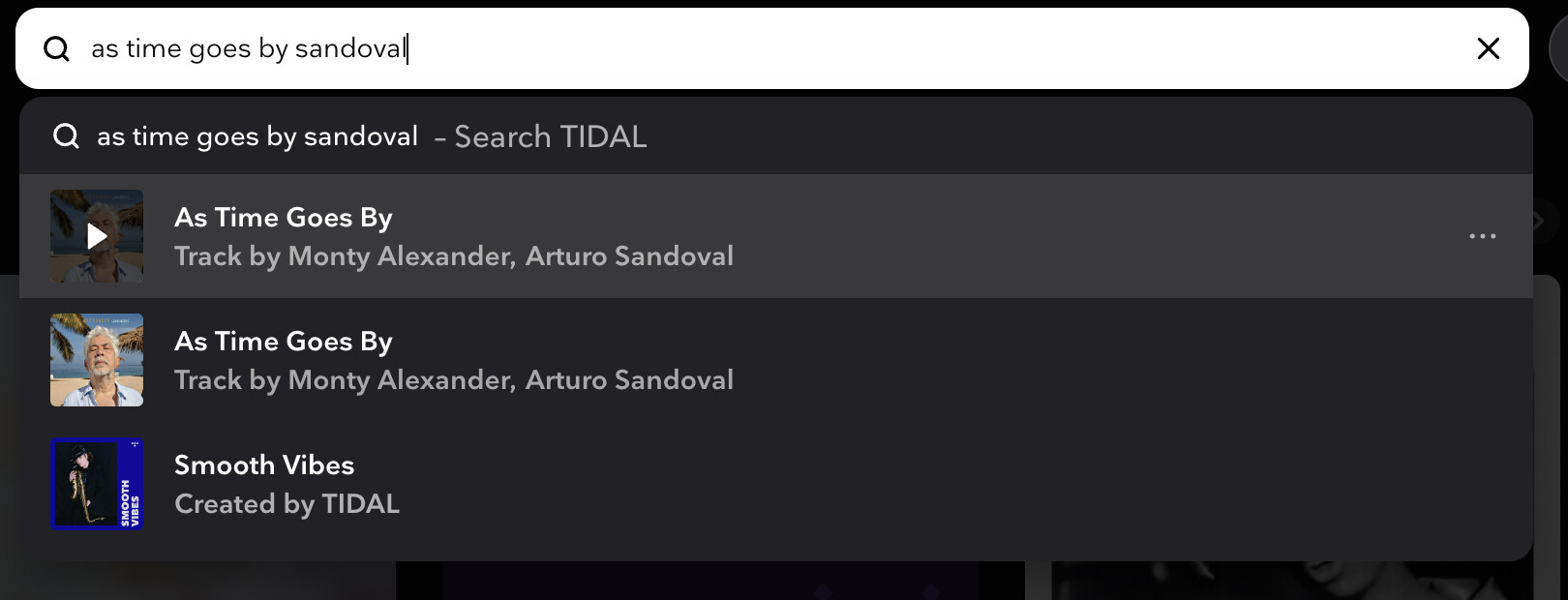Click Arturo Sandoval in the highlighted track
The height and width of the screenshot is (600, 1568).
click(x=629, y=256)
